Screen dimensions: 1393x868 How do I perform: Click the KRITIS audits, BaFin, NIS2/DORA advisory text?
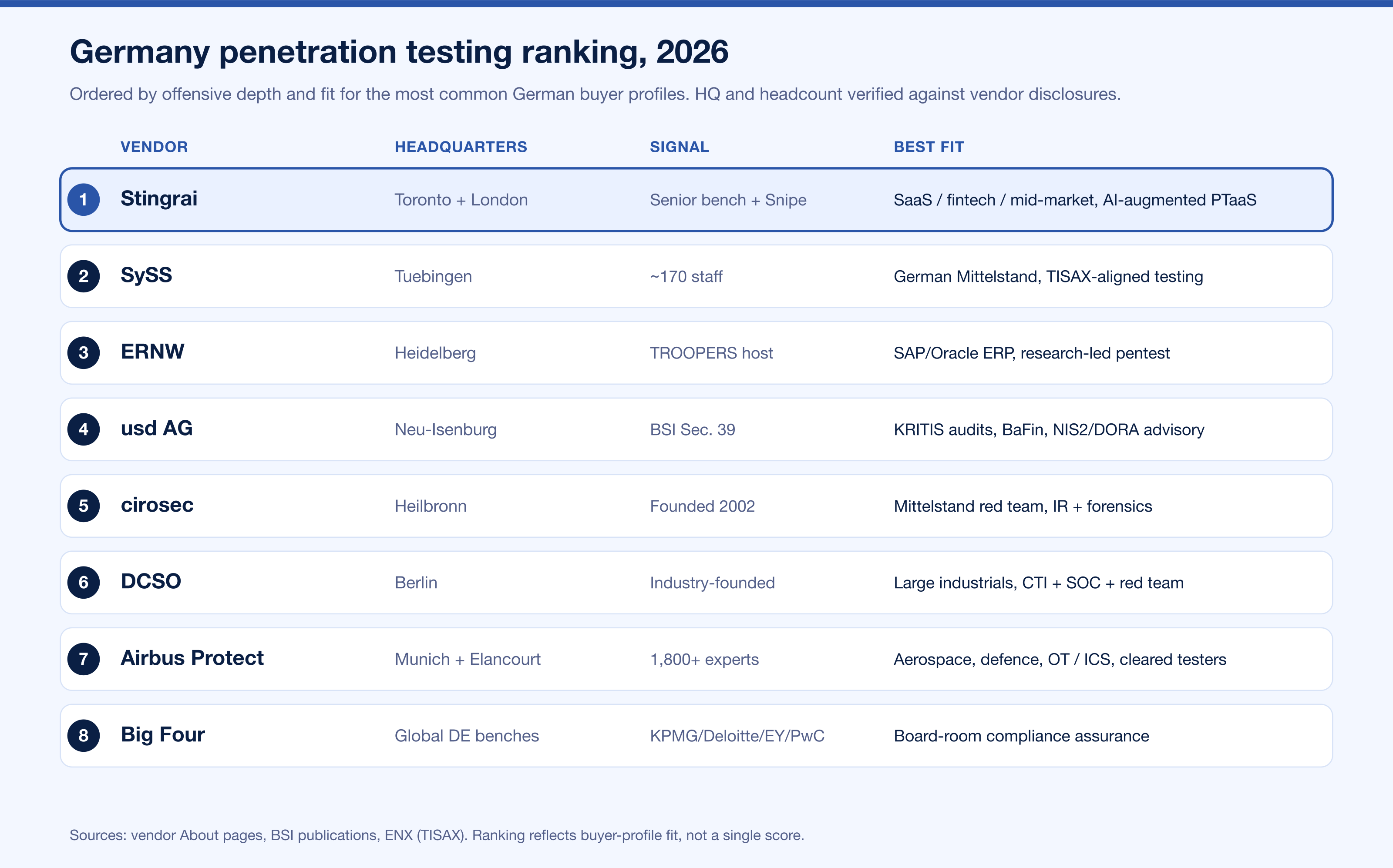(1049, 429)
